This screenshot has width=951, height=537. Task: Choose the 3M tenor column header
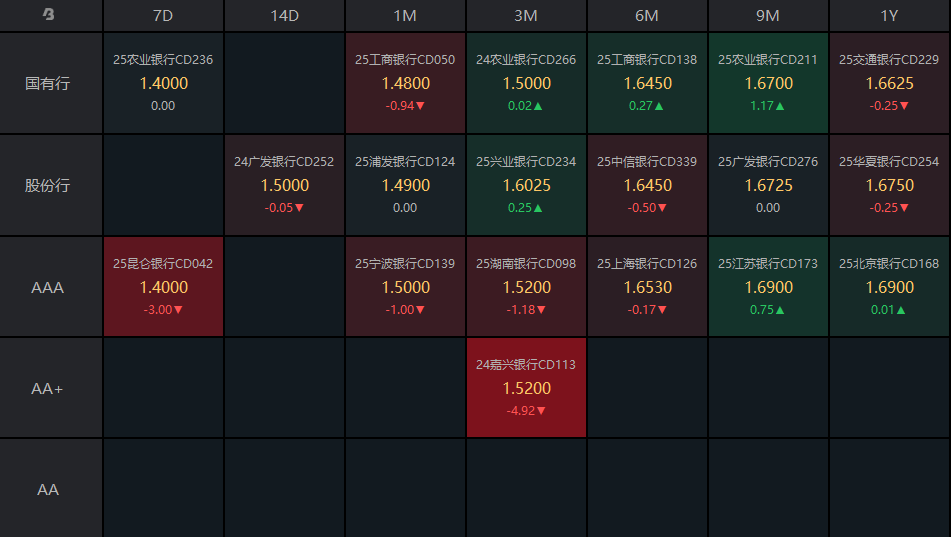[526, 16]
